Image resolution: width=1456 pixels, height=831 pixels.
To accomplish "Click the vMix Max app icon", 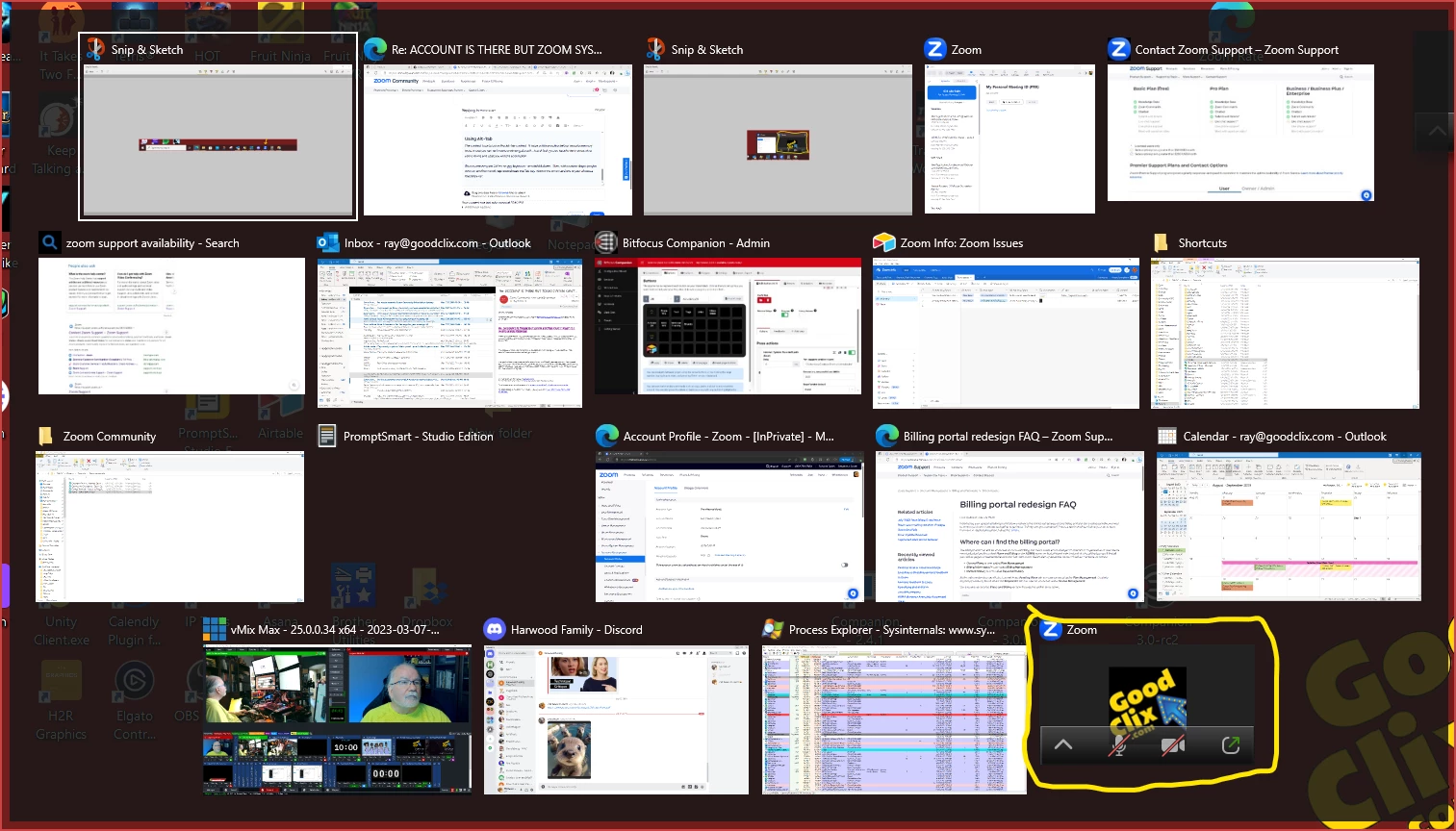I will (x=215, y=629).
